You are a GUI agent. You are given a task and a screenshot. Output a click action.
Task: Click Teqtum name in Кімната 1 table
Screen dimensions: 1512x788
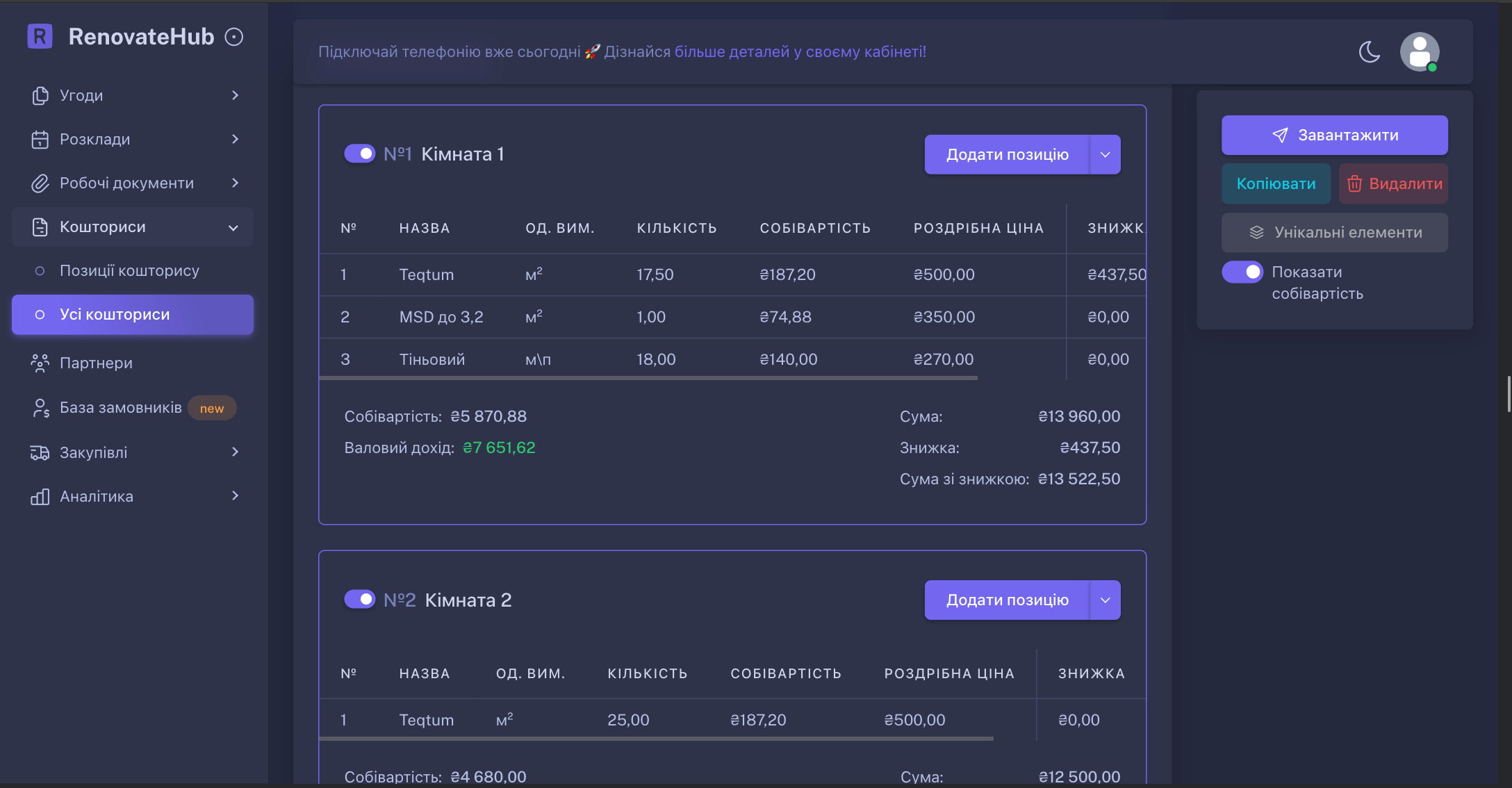(x=427, y=274)
